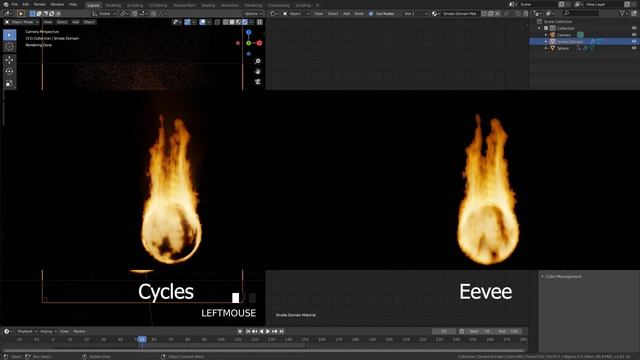Click jump to first frame button

[x=248, y=331]
